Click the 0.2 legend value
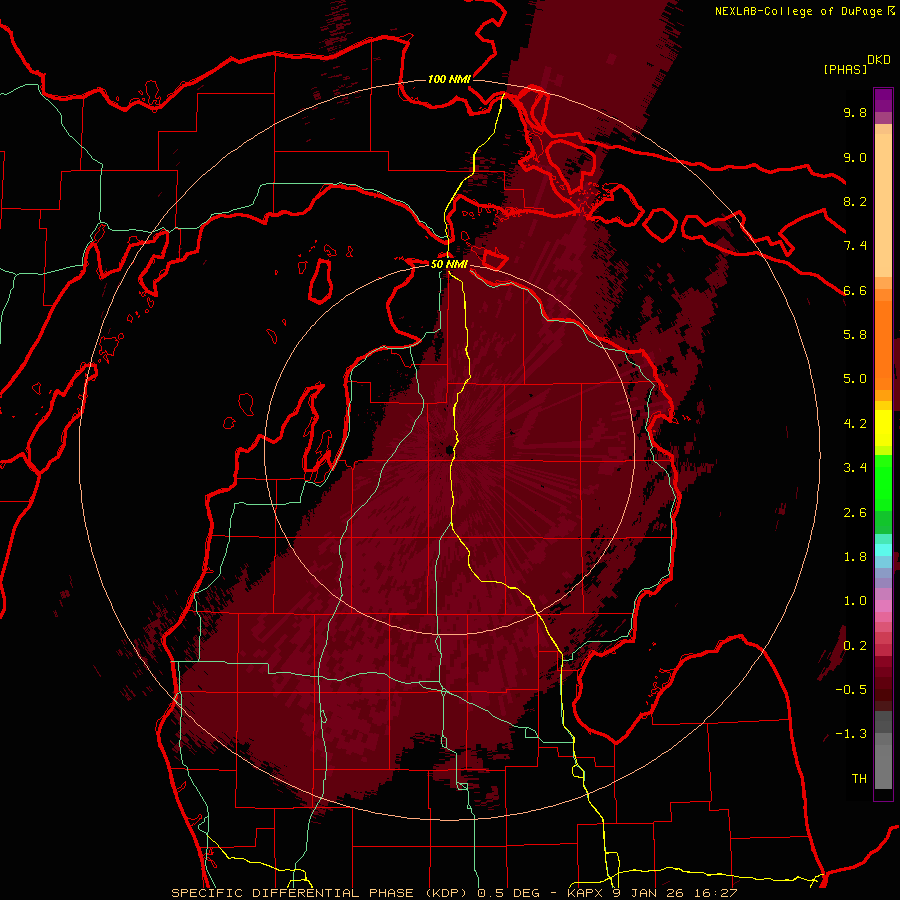900x900 pixels. 855,646
